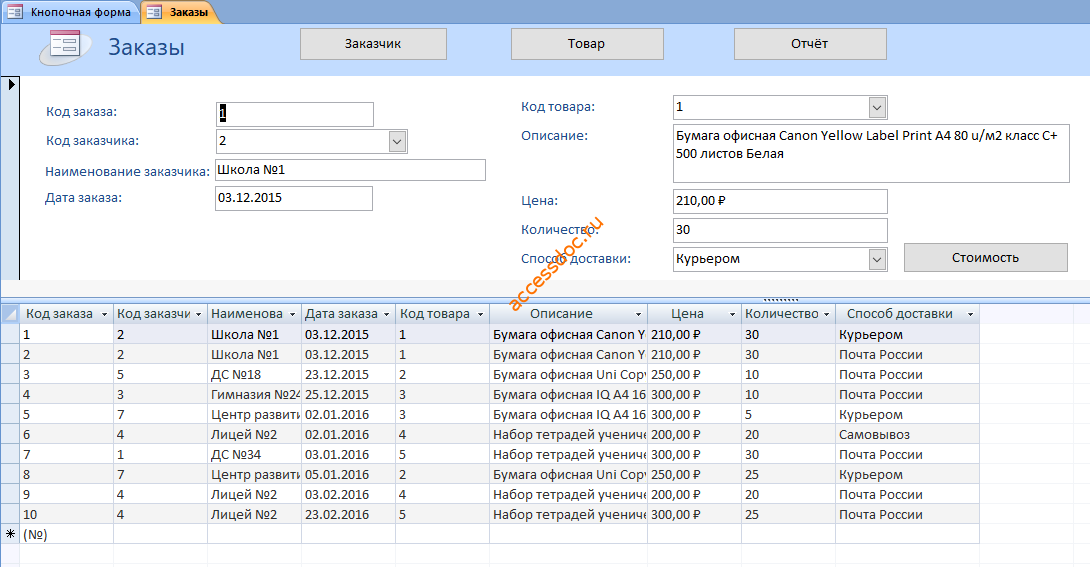1090x567 pixels.
Task: Click the Наименование заказчика field
Action: 350,170
